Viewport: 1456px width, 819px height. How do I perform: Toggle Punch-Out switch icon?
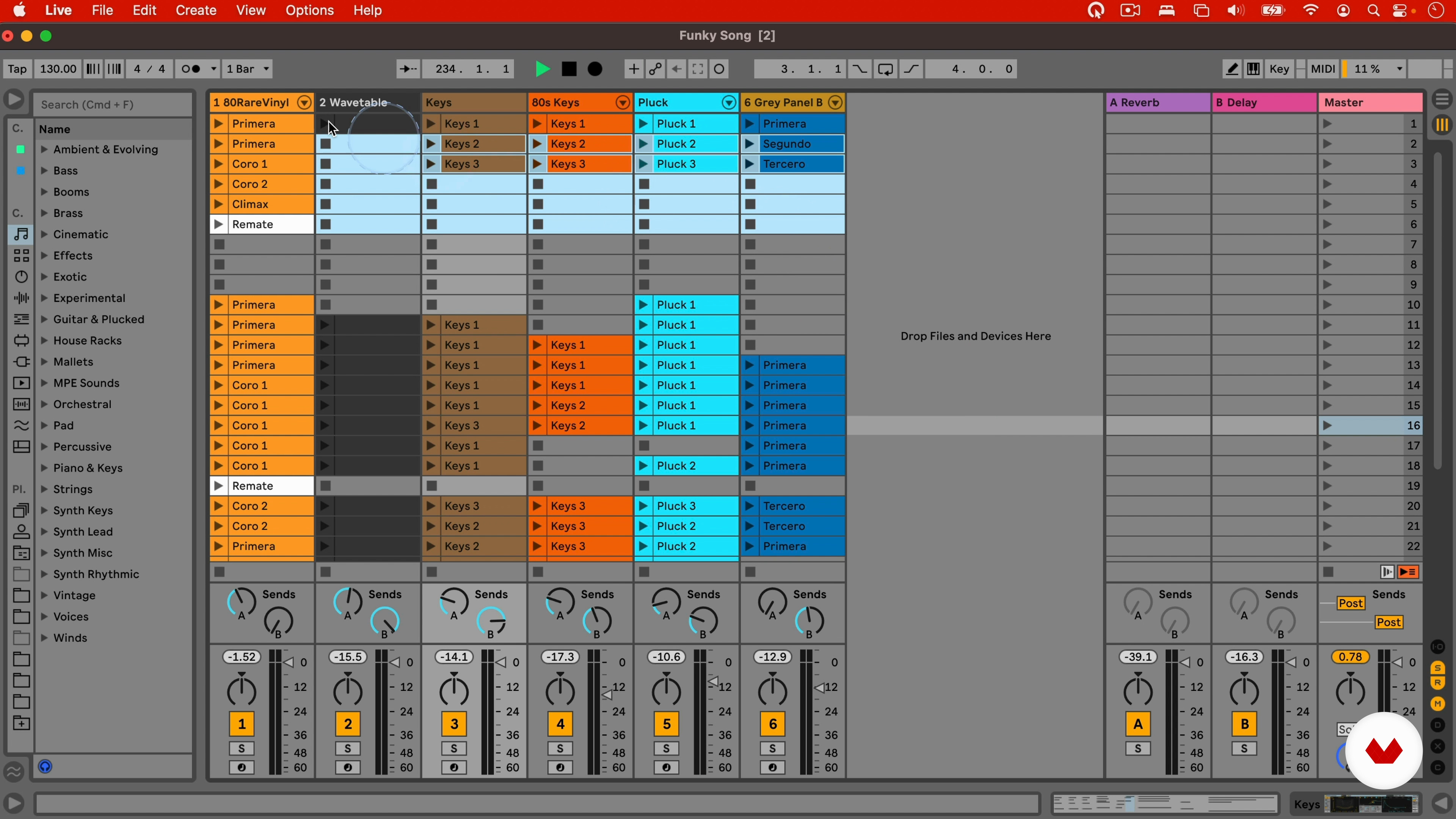(x=912, y=69)
